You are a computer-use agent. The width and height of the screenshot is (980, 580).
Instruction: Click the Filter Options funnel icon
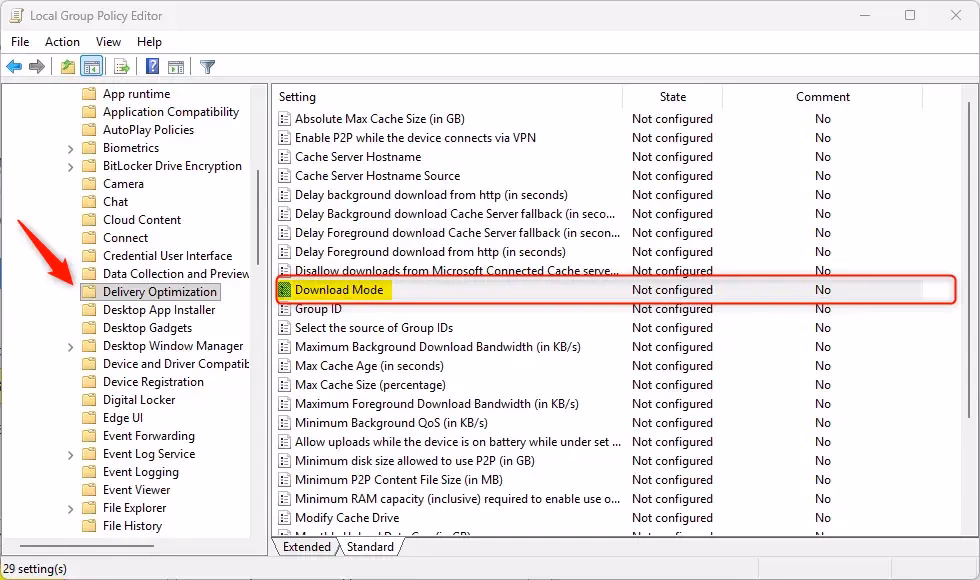point(207,66)
